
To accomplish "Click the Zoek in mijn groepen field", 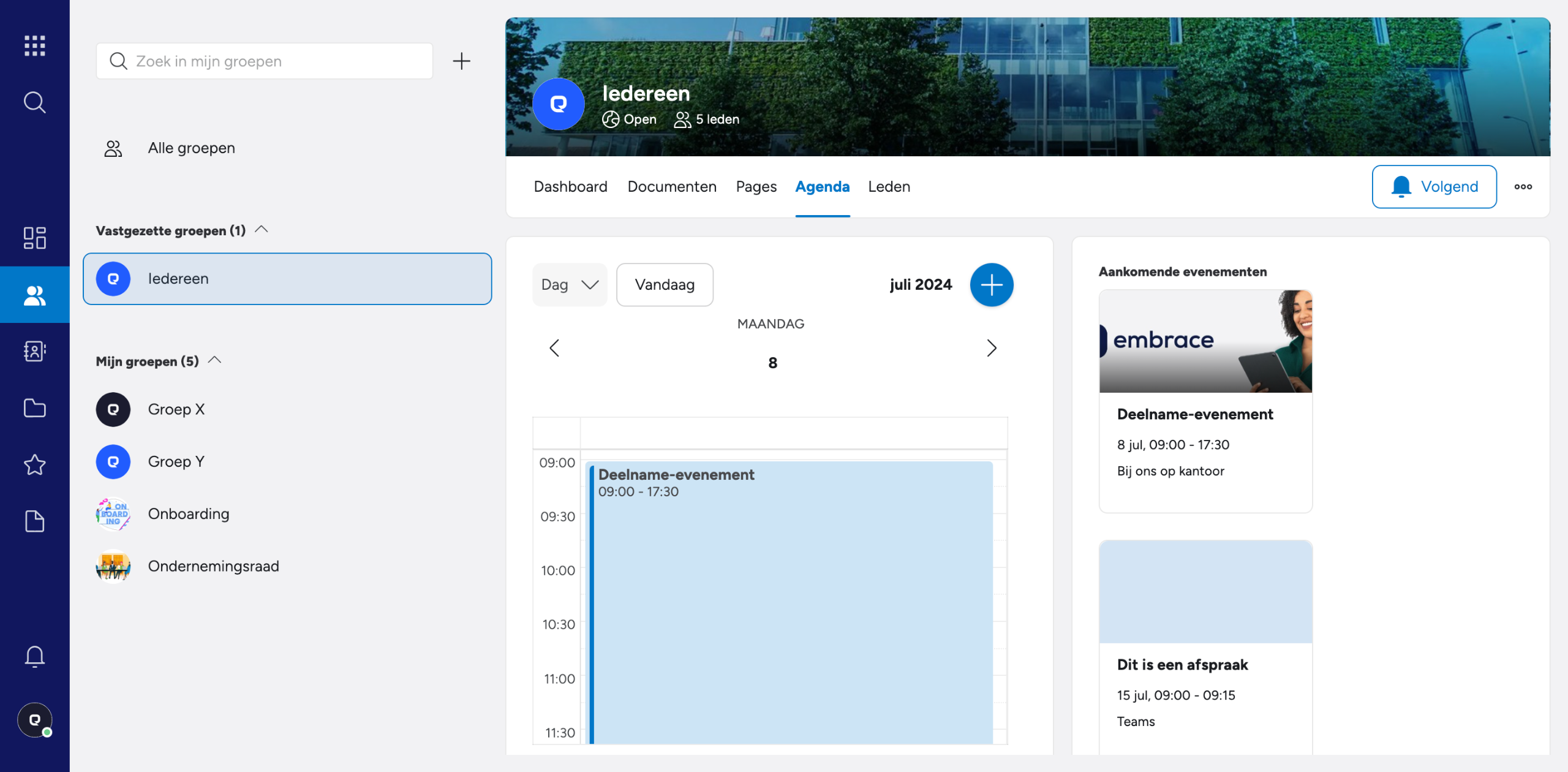I will click(x=264, y=61).
